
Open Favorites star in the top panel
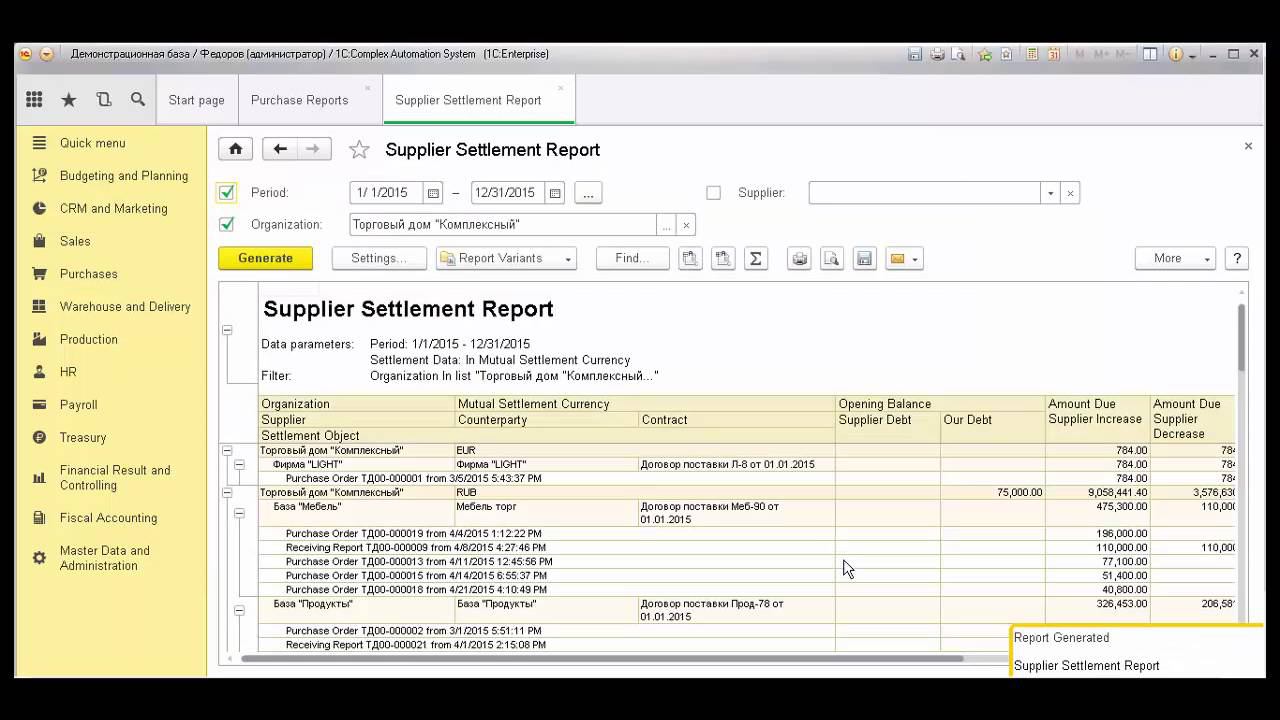(69, 100)
